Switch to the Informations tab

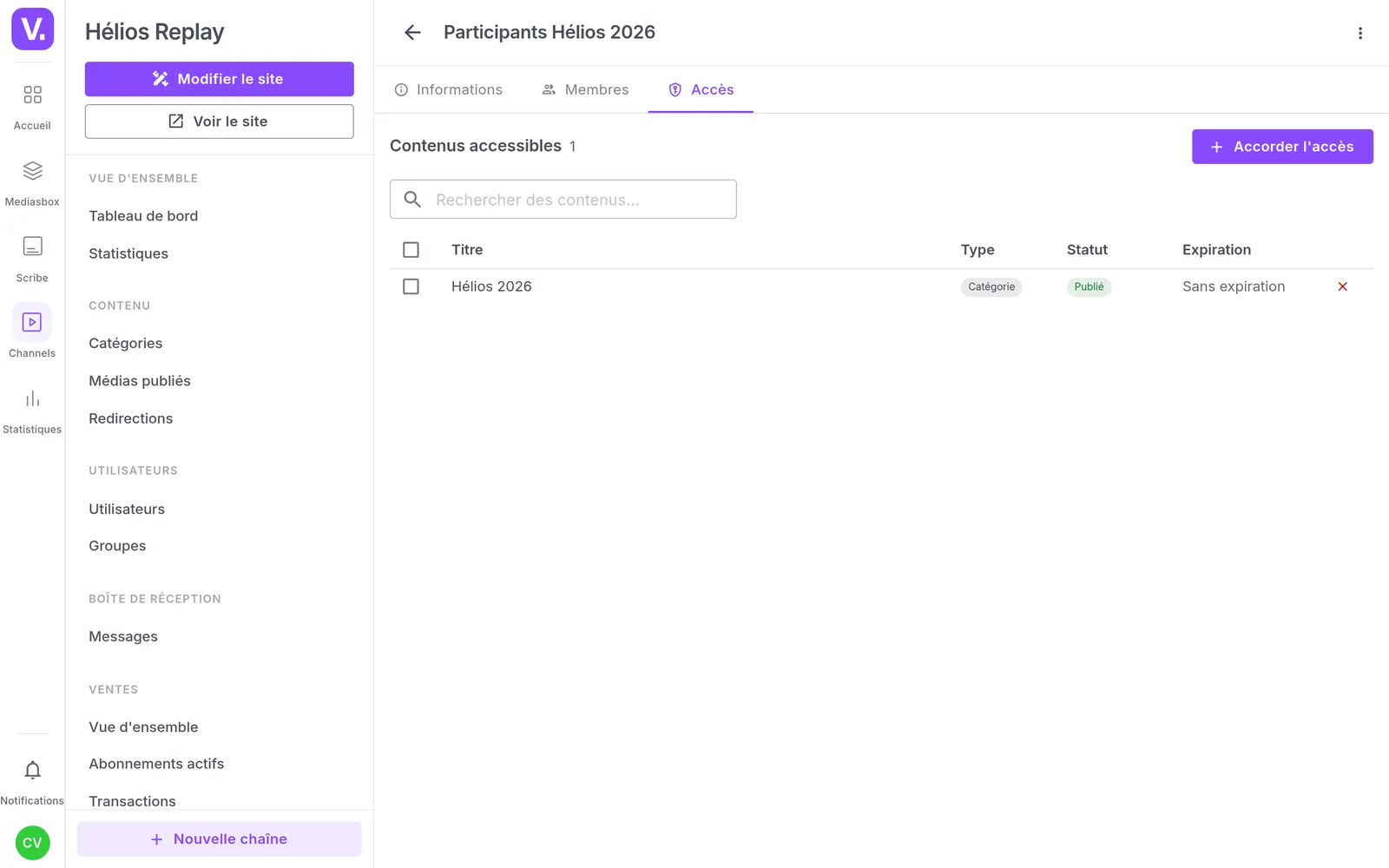pos(449,89)
